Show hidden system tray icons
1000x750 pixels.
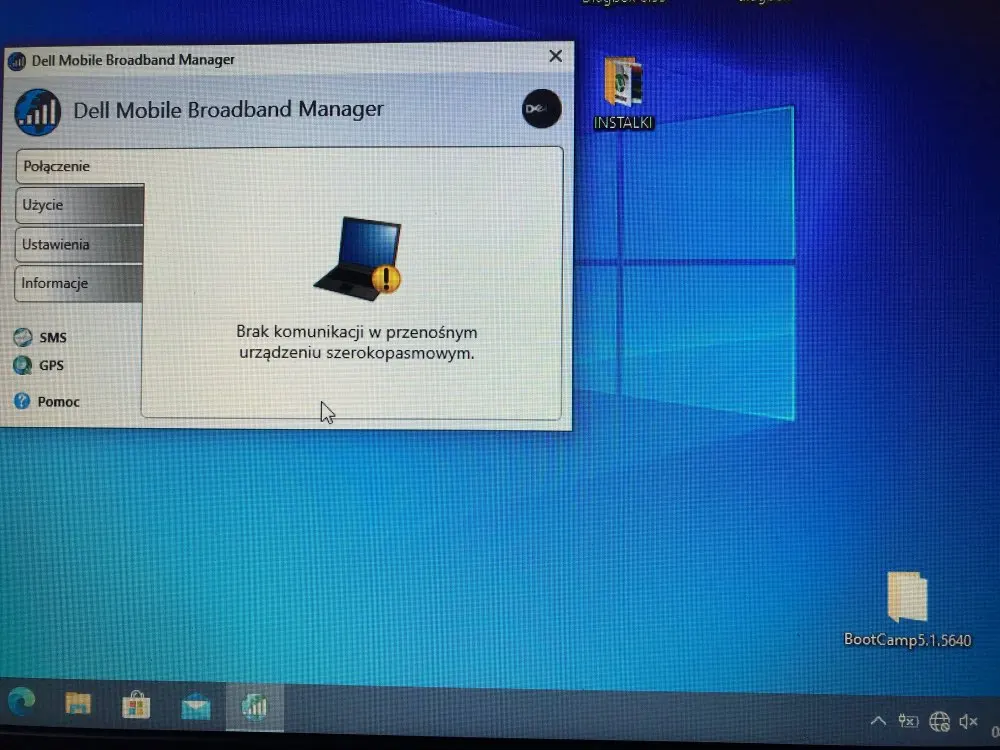(878, 721)
